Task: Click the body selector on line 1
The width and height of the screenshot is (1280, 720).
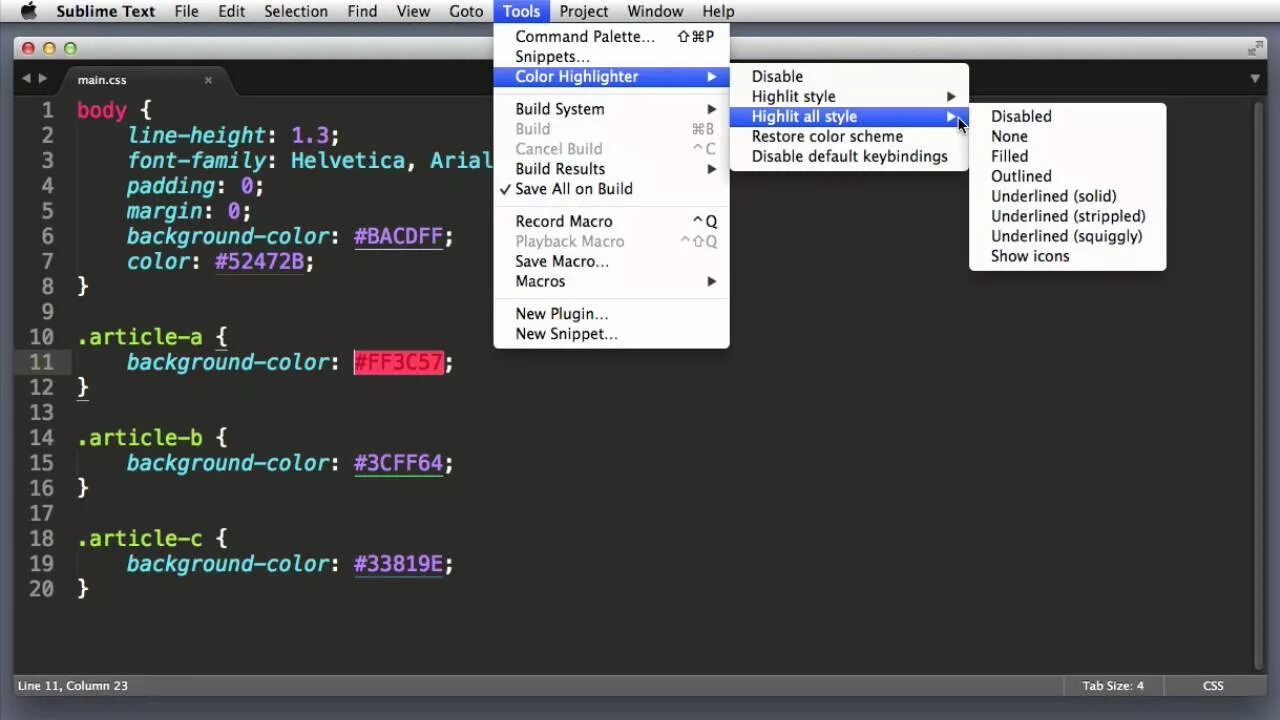Action: coord(102,110)
